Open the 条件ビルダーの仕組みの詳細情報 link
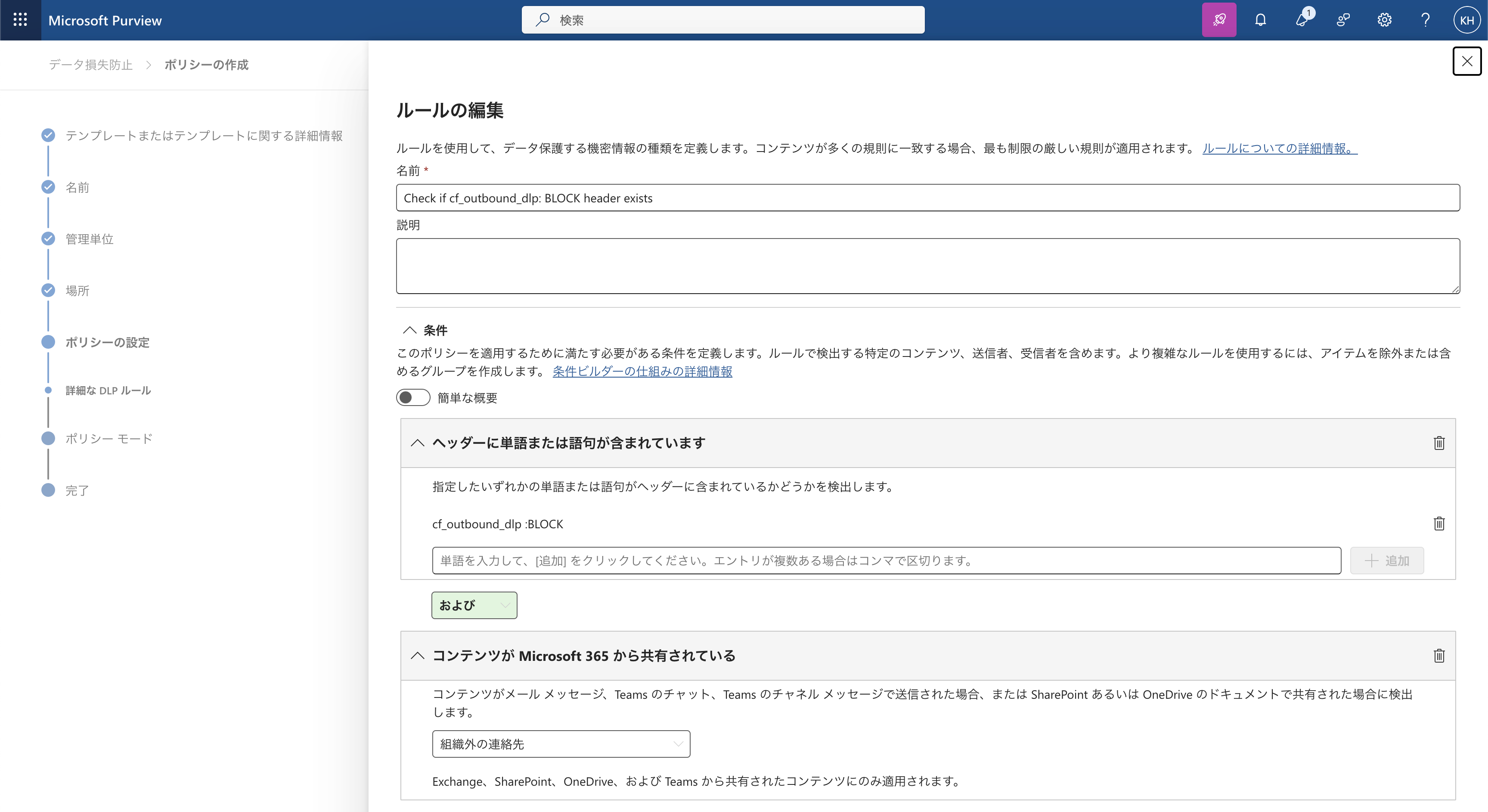 coord(642,372)
